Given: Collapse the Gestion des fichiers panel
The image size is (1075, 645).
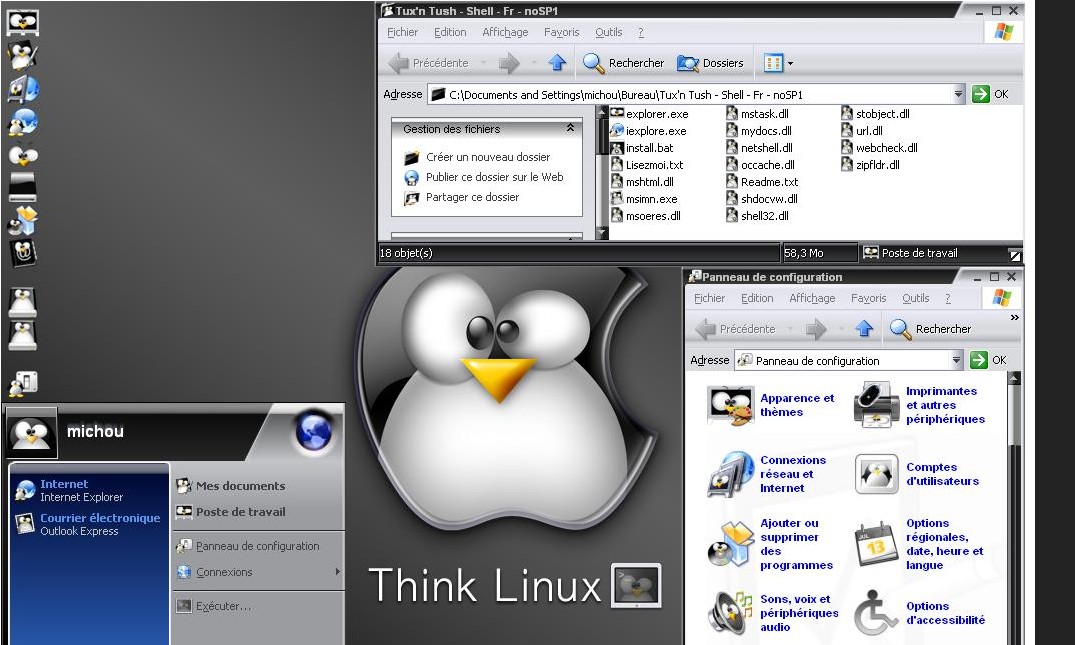Looking at the screenshot, I should [570, 128].
